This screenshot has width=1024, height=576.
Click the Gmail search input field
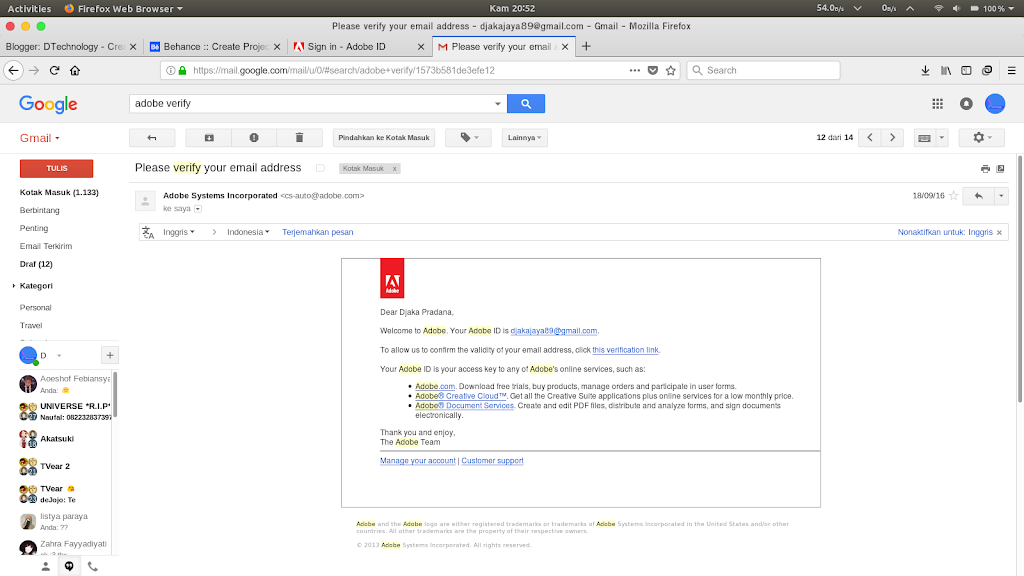(315, 103)
